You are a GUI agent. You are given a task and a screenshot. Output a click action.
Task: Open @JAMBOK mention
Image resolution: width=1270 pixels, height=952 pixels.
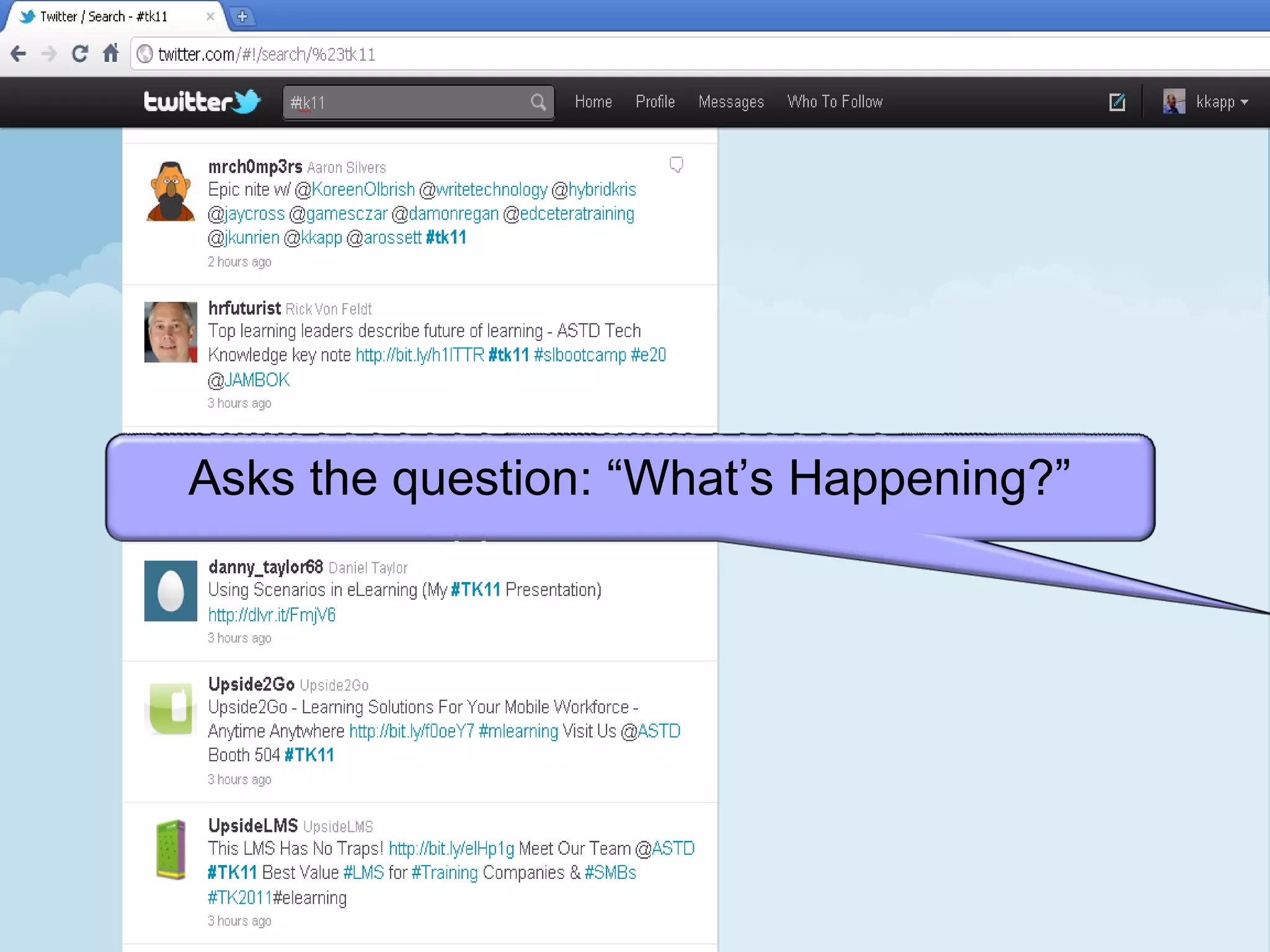point(249,380)
